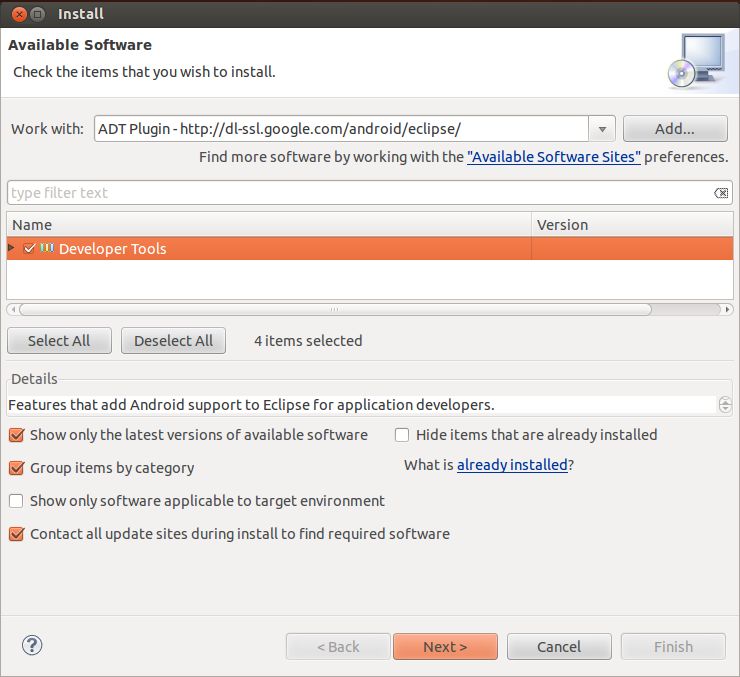Screen dimensions: 740x677
Task: Expand the Developer Tools tree node
Action: tap(12, 248)
